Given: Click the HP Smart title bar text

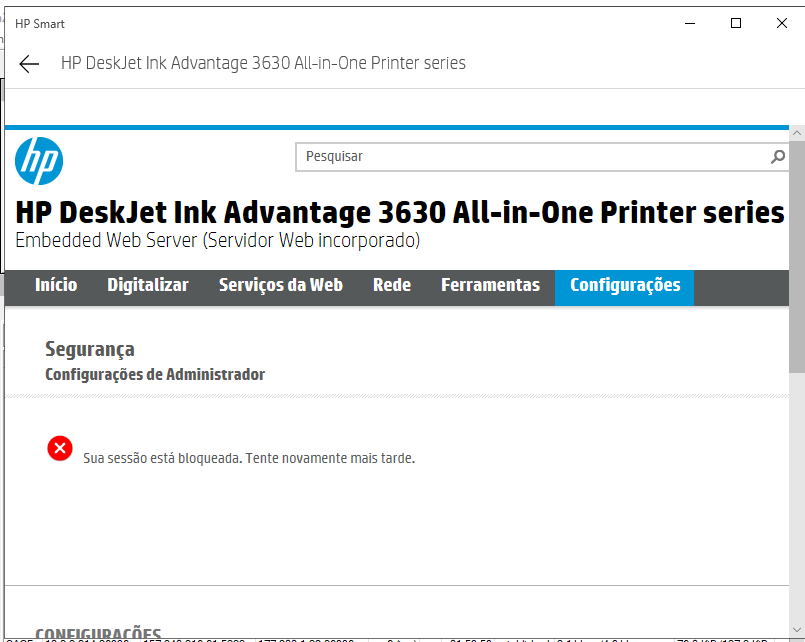Looking at the screenshot, I should pyautogui.click(x=40, y=23).
